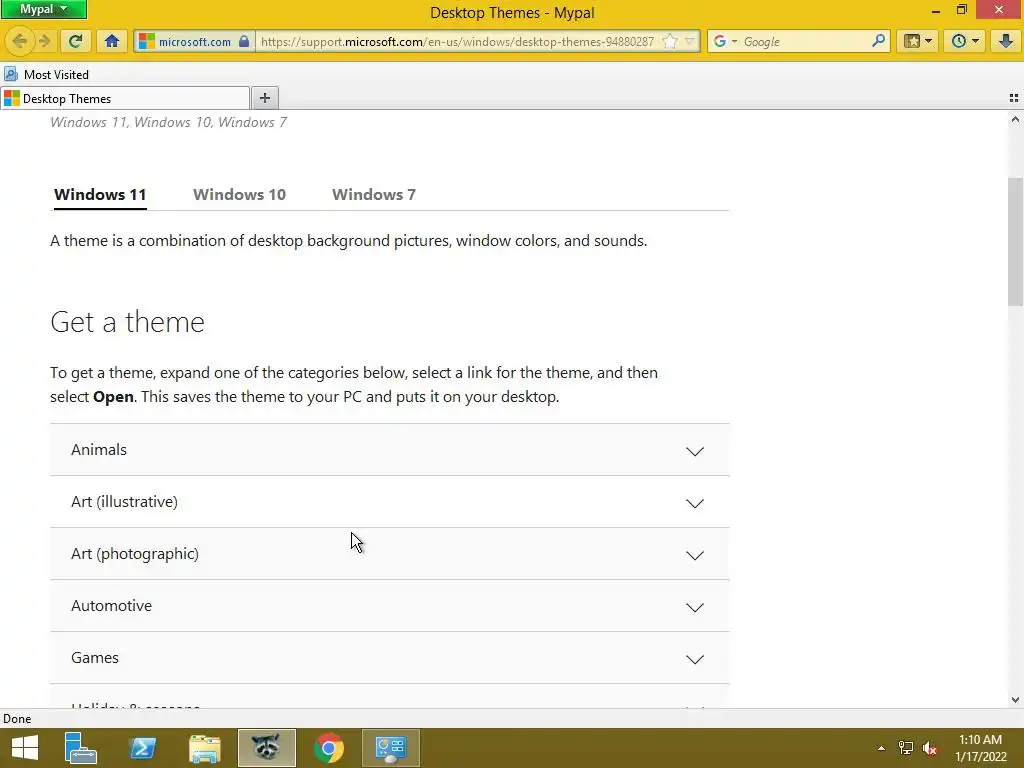
Task: Select the Desktop Themes browser tab
Action: pos(125,99)
